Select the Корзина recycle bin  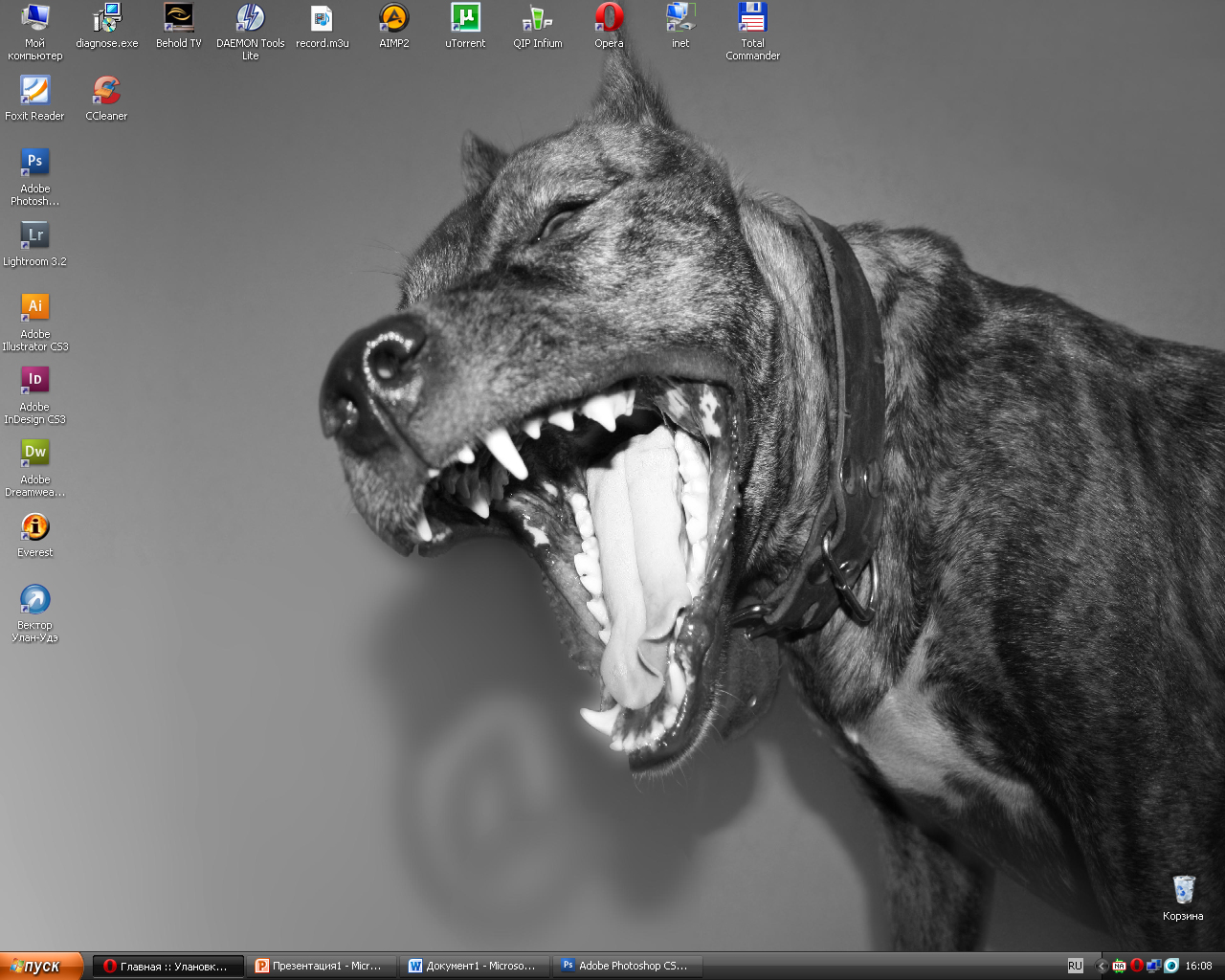click(1183, 890)
